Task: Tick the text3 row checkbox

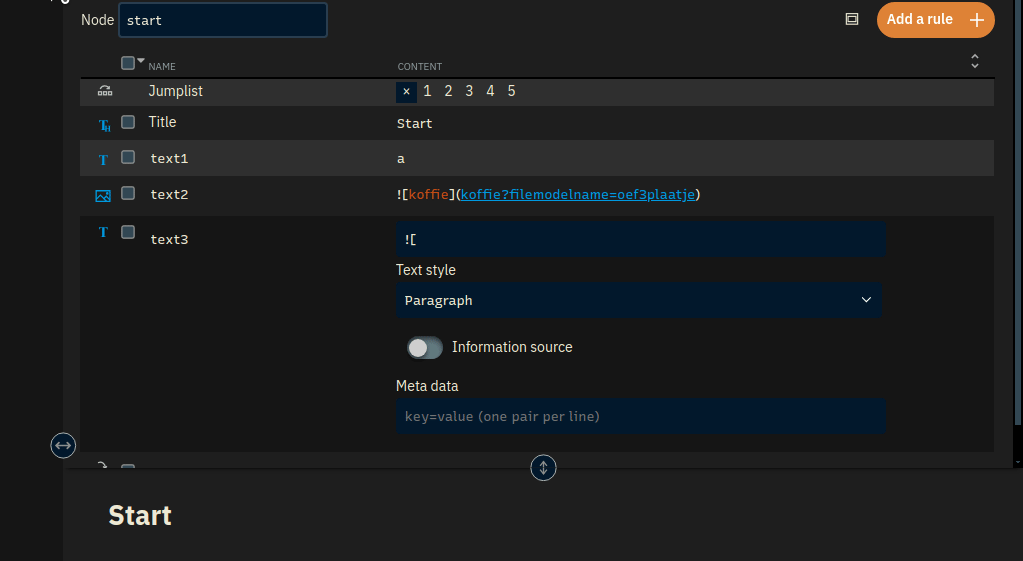Action: [x=128, y=232]
